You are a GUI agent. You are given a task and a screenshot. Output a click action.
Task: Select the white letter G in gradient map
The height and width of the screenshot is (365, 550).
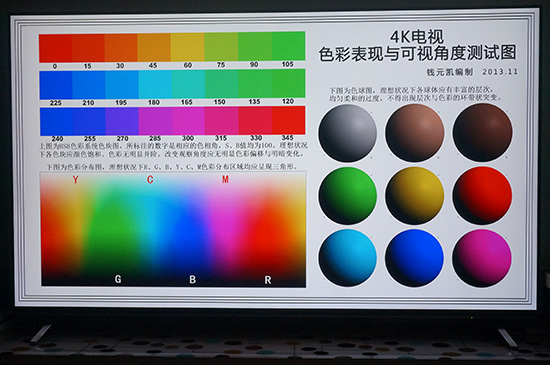118,279
